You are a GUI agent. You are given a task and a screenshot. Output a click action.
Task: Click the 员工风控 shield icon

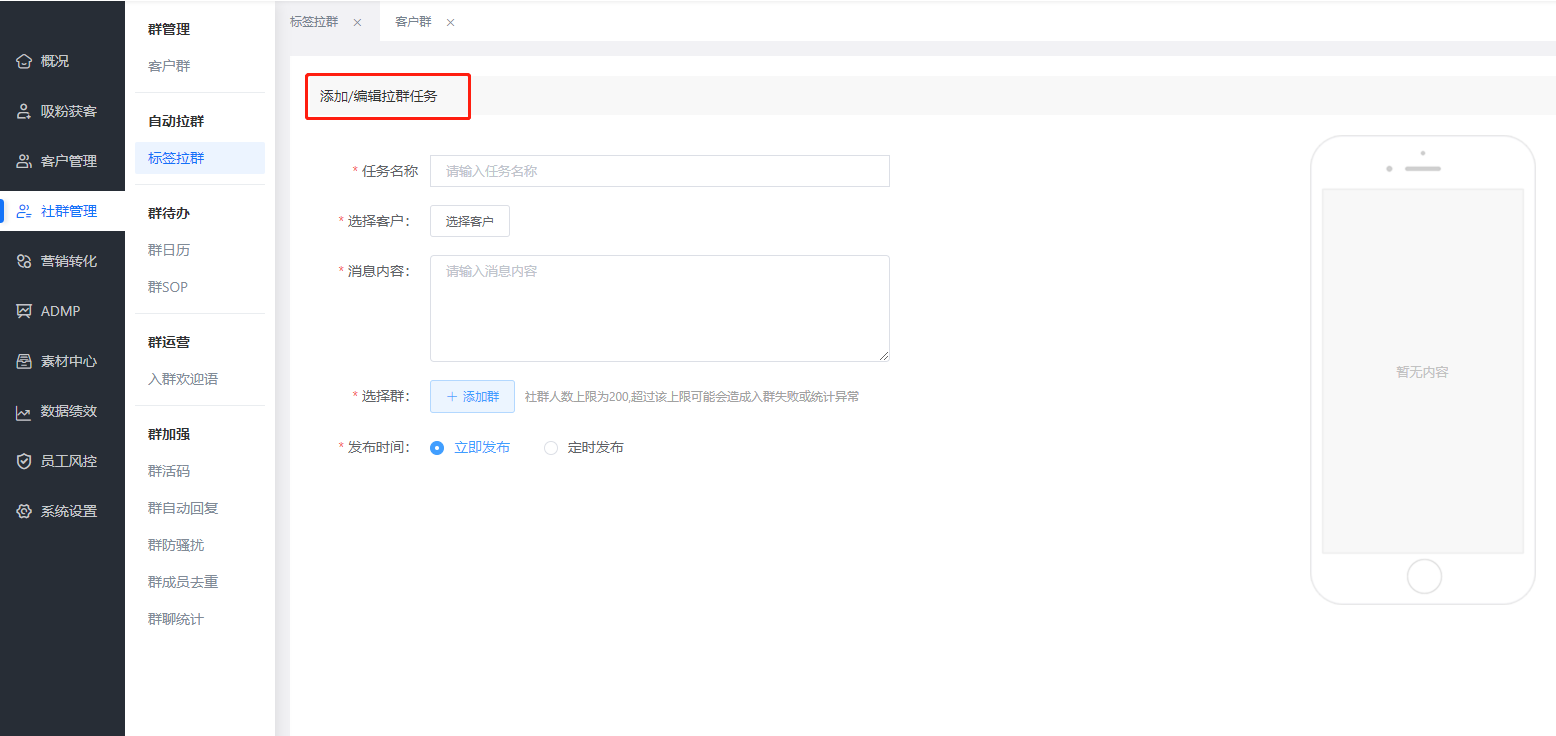coord(24,461)
